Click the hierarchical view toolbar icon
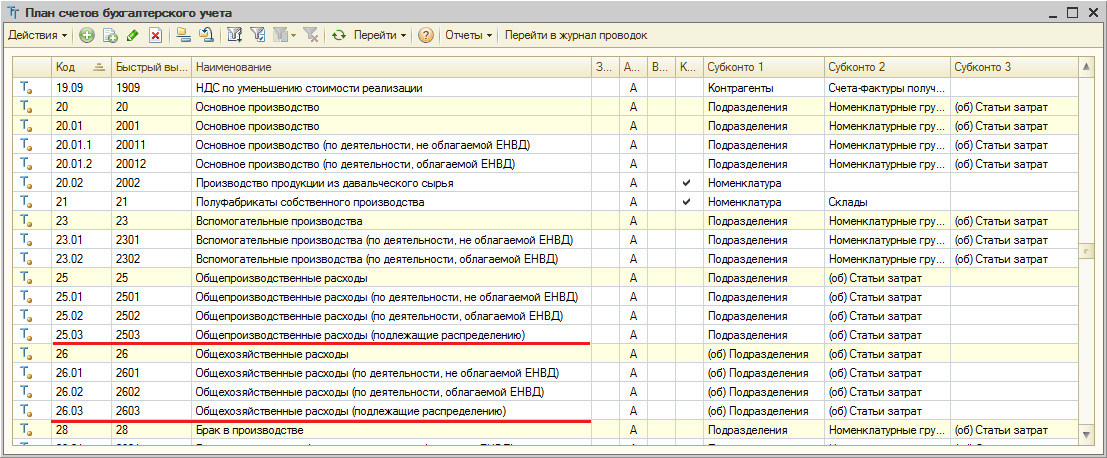Screen dimensions: 1107x458 [183, 35]
